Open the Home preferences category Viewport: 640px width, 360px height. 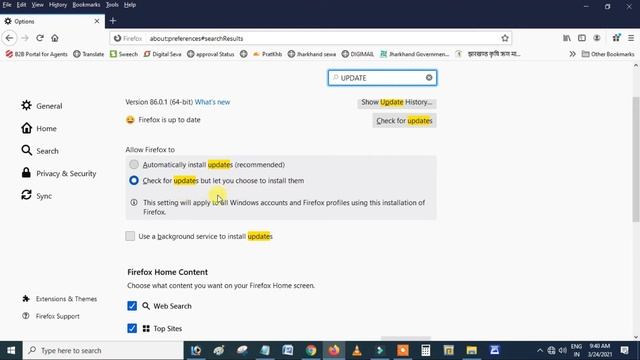click(39, 128)
